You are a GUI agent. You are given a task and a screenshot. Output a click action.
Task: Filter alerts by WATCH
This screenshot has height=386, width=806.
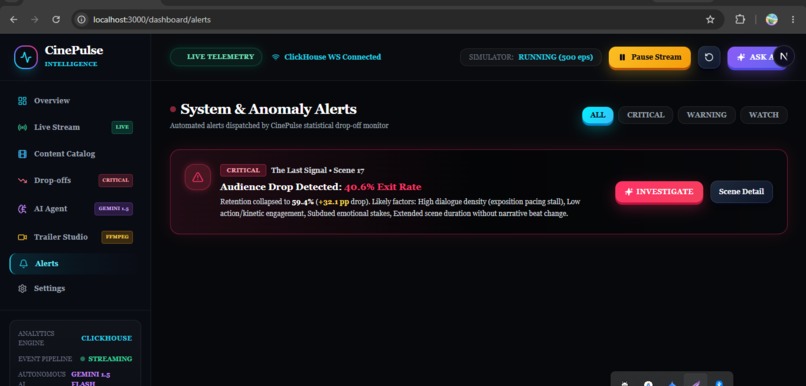tap(763, 115)
